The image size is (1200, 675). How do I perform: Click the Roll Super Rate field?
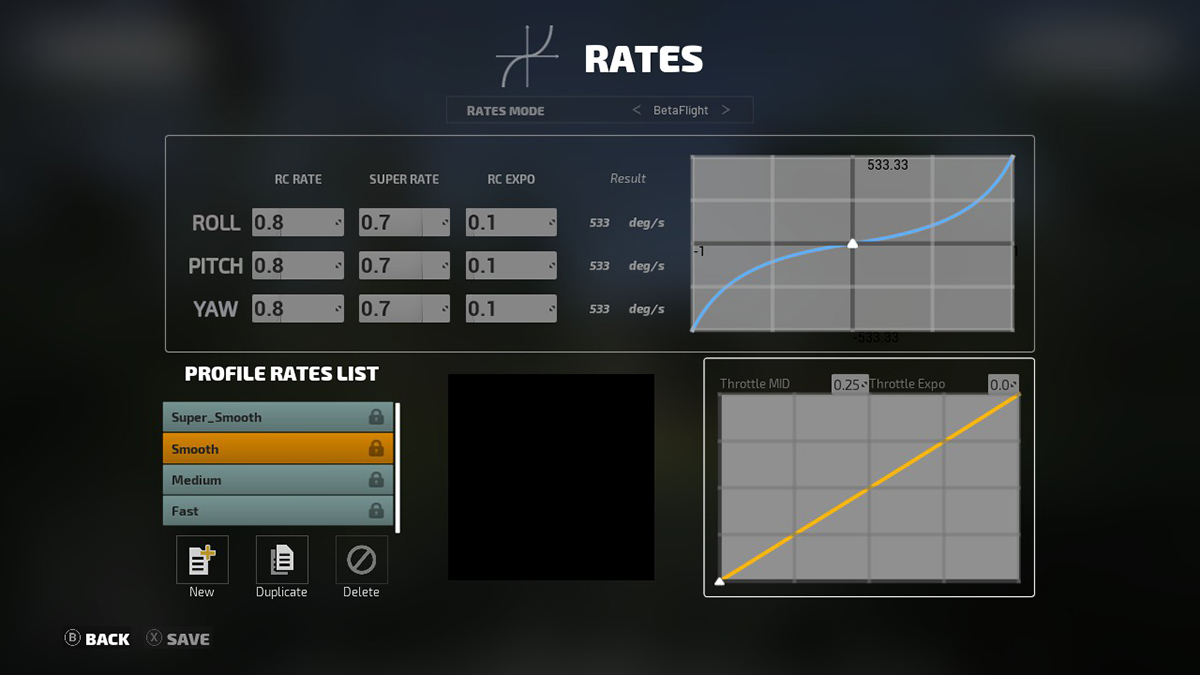(x=404, y=222)
